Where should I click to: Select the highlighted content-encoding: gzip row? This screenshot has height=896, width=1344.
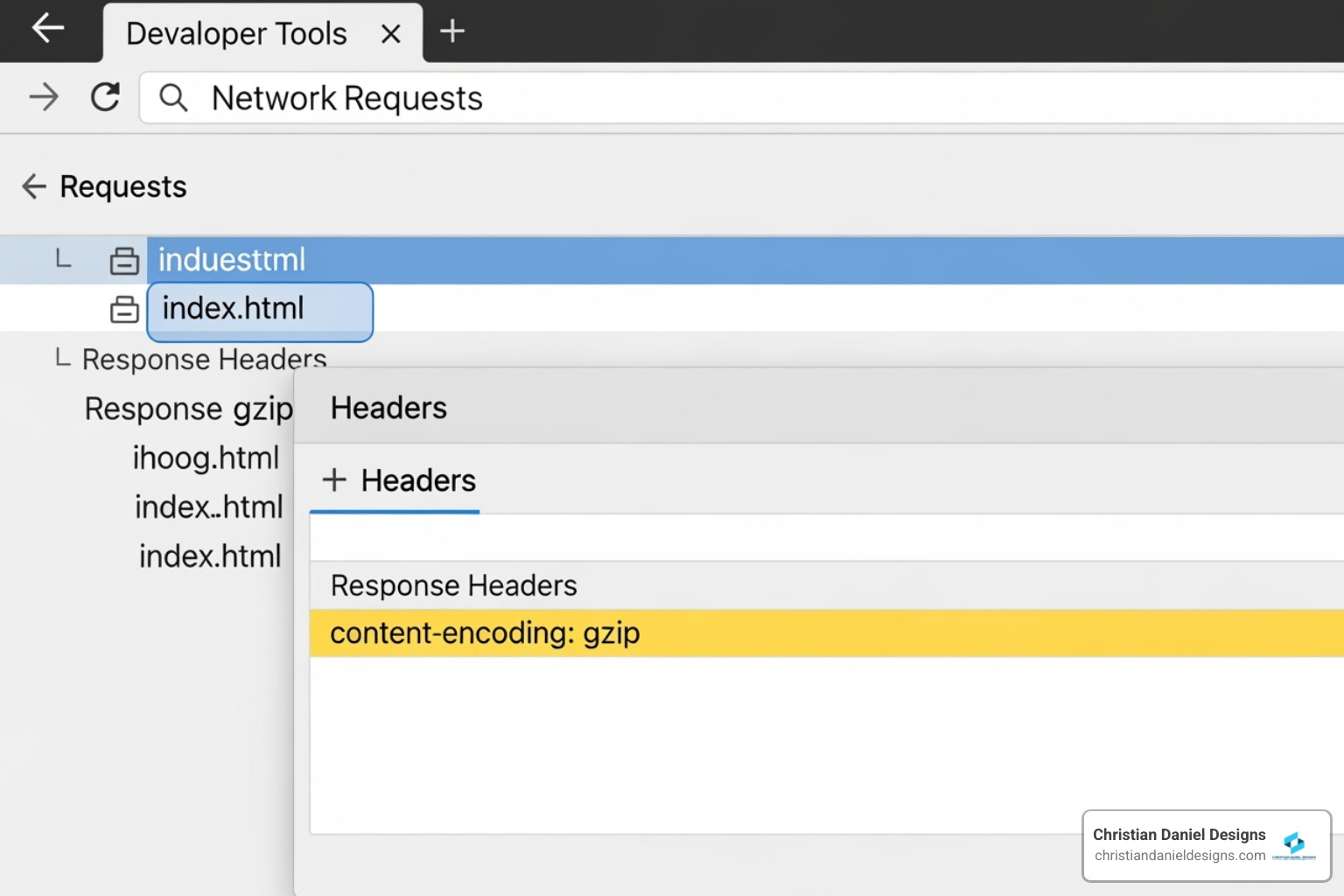(485, 633)
